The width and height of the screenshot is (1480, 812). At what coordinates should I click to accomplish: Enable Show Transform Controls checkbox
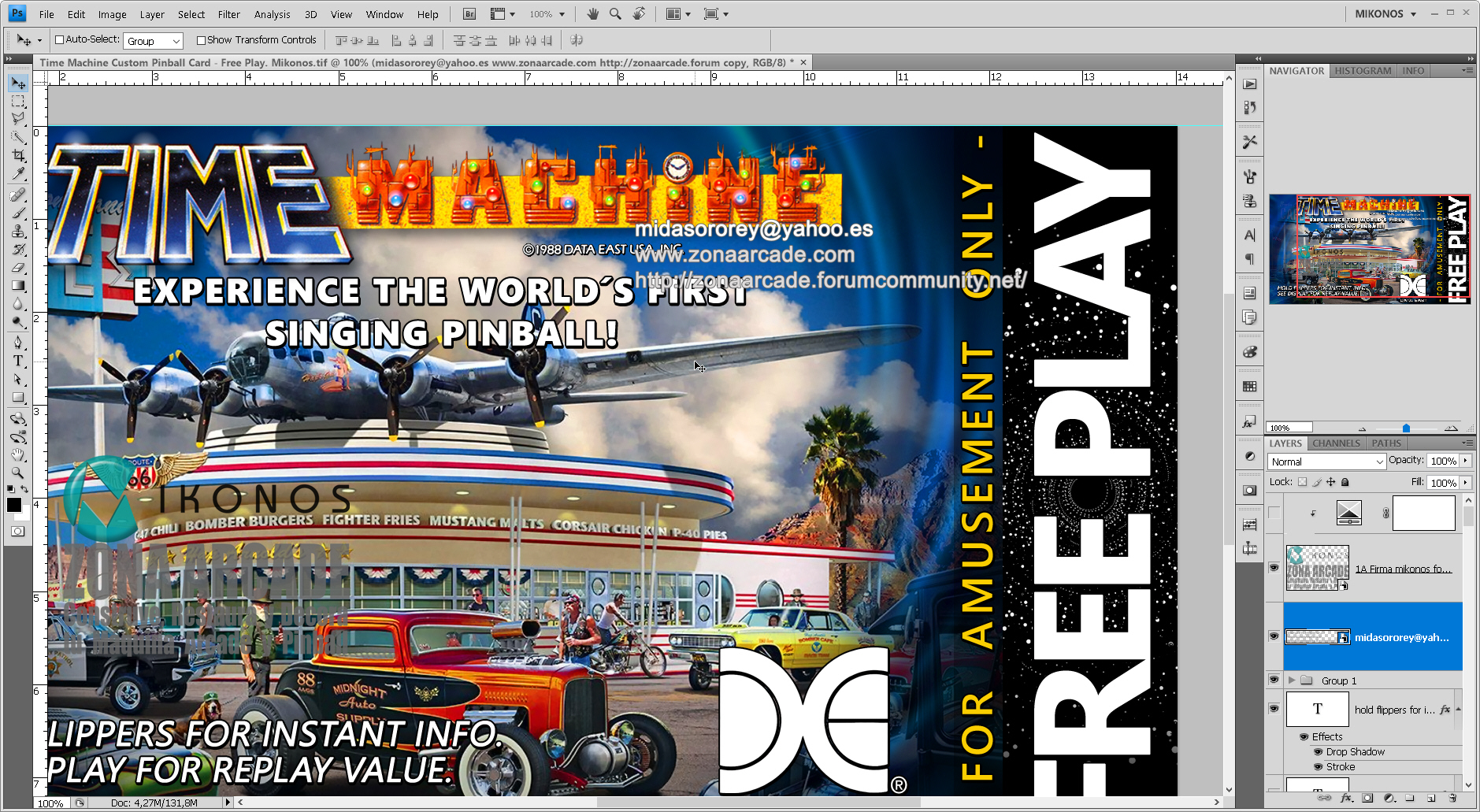(x=201, y=40)
